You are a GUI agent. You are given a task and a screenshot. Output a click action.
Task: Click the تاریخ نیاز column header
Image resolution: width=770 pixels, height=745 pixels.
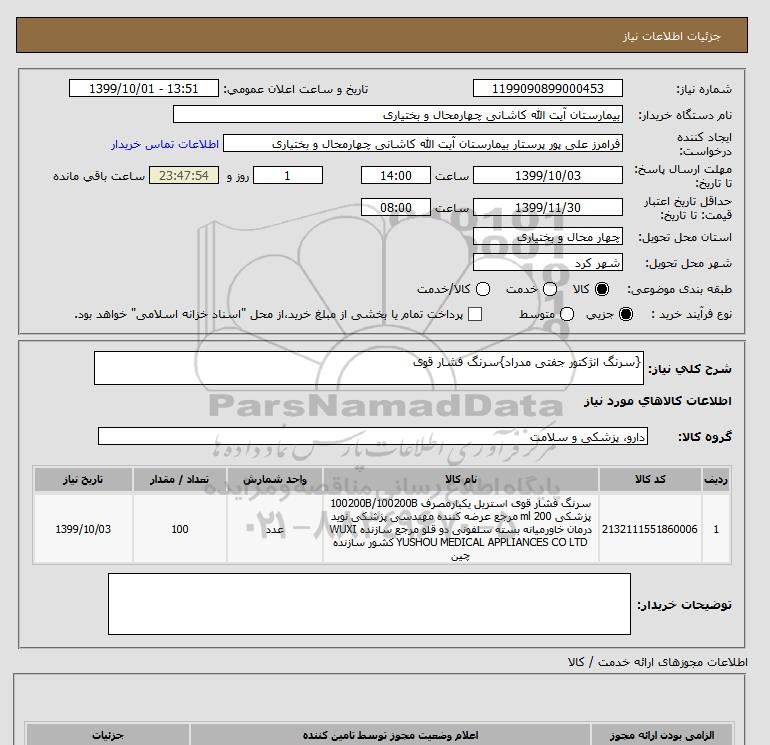(x=83, y=480)
